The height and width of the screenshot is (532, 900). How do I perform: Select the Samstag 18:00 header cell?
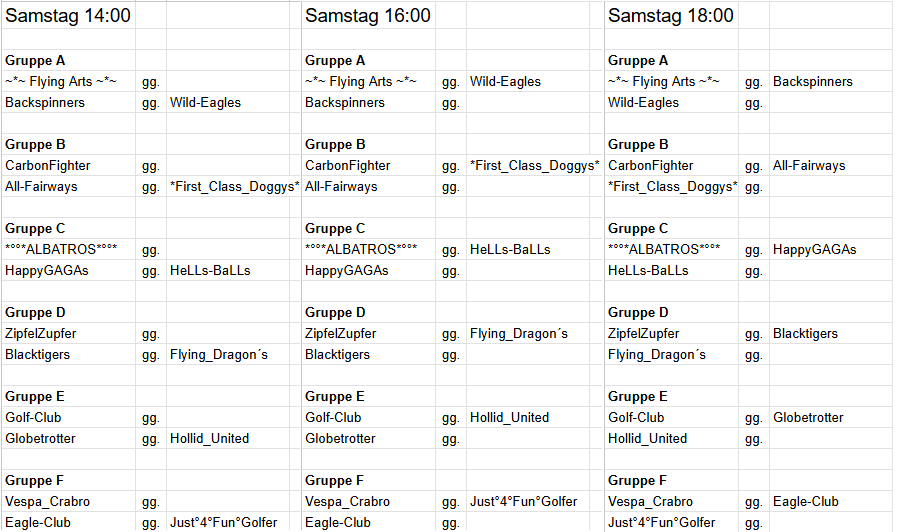(671, 15)
